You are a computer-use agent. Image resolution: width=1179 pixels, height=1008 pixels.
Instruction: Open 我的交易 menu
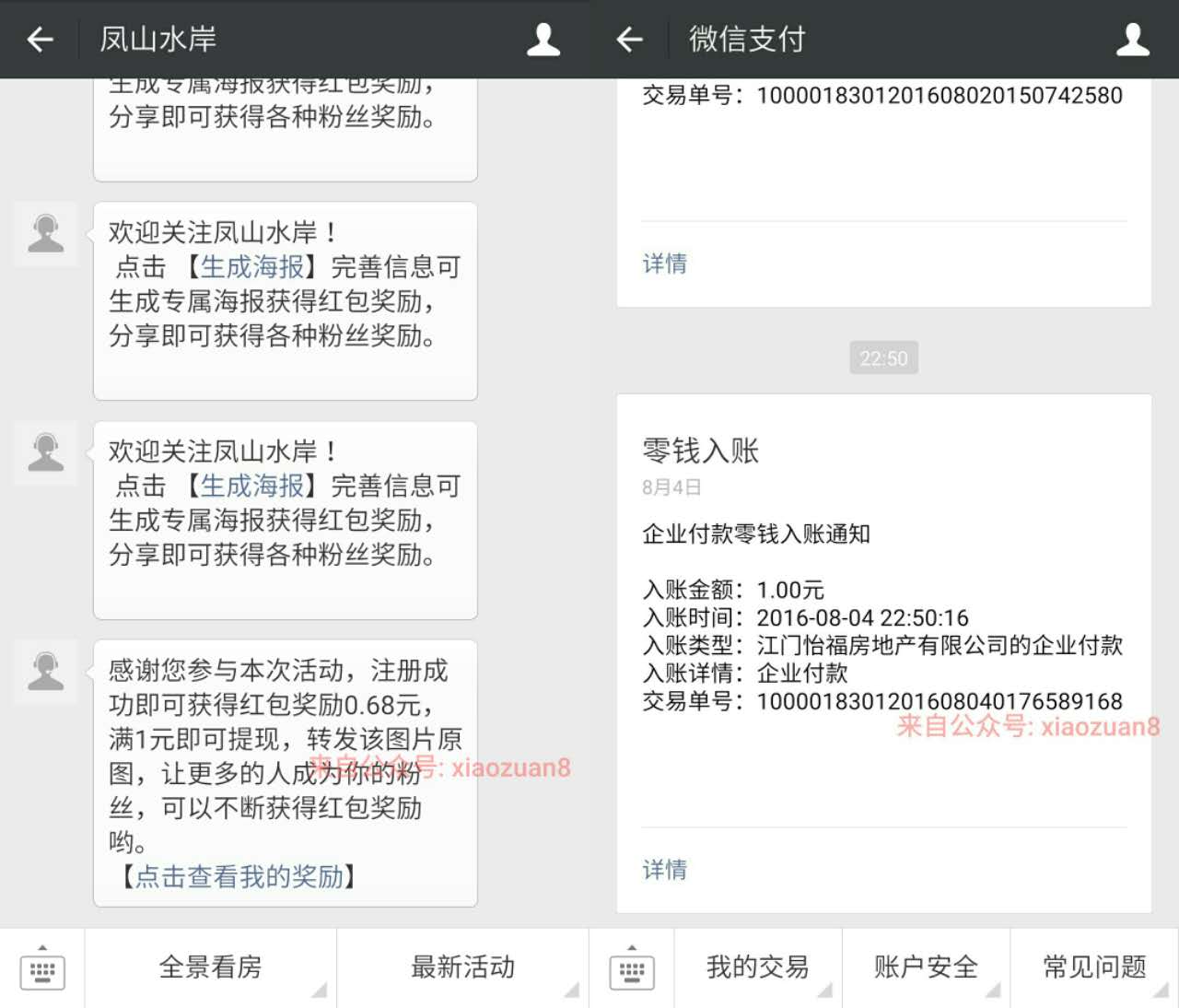click(757, 967)
